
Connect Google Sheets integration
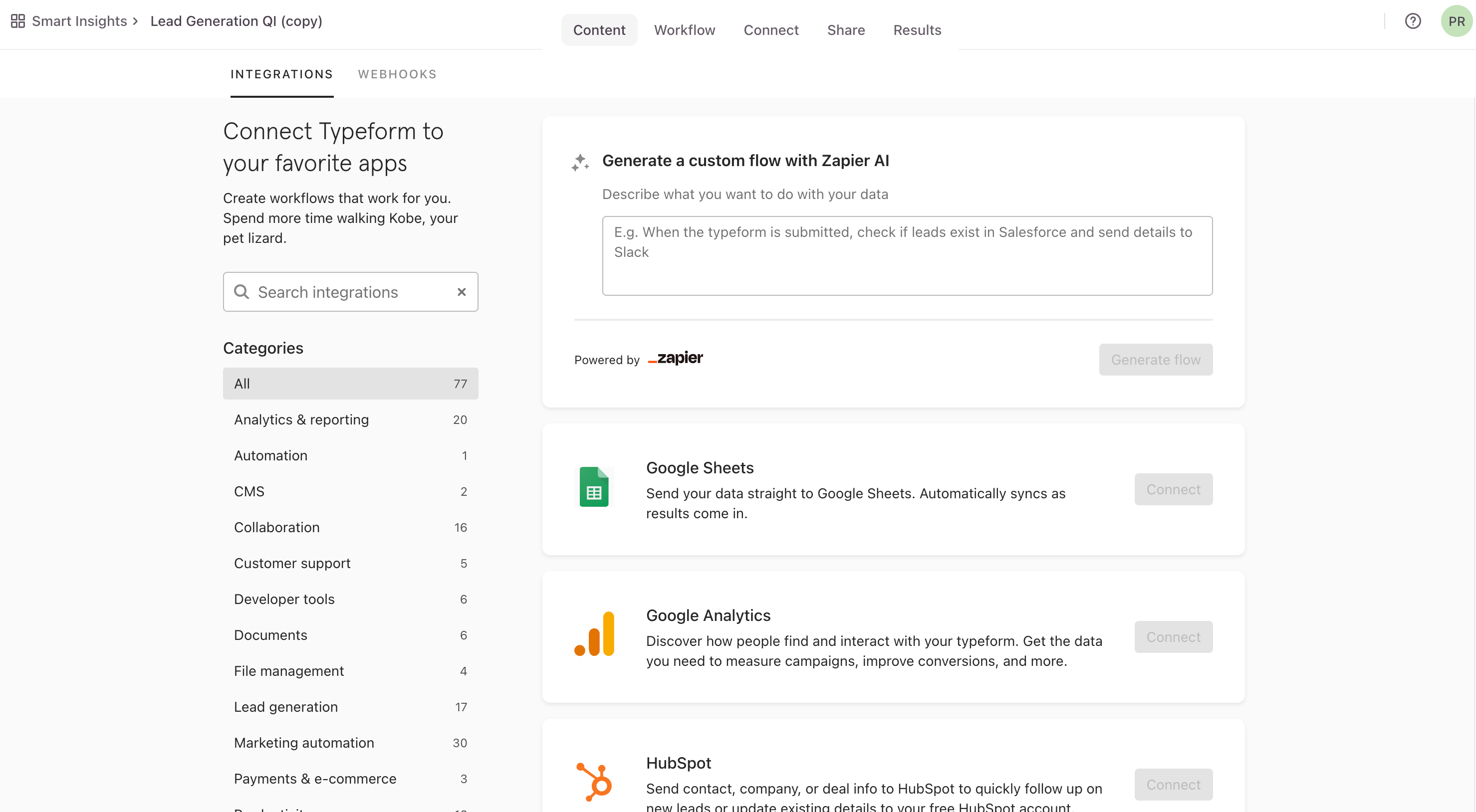click(1173, 490)
